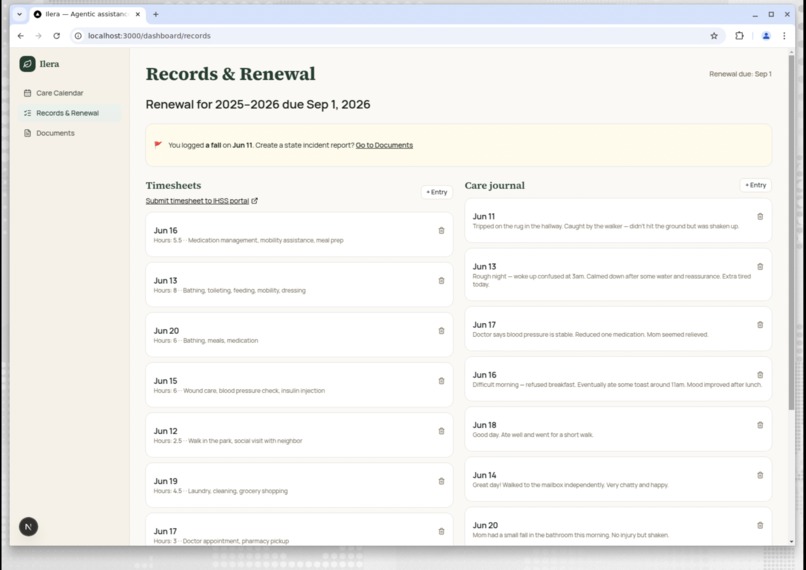
Task: Click the scrollbar down arrow
Action: (791, 542)
